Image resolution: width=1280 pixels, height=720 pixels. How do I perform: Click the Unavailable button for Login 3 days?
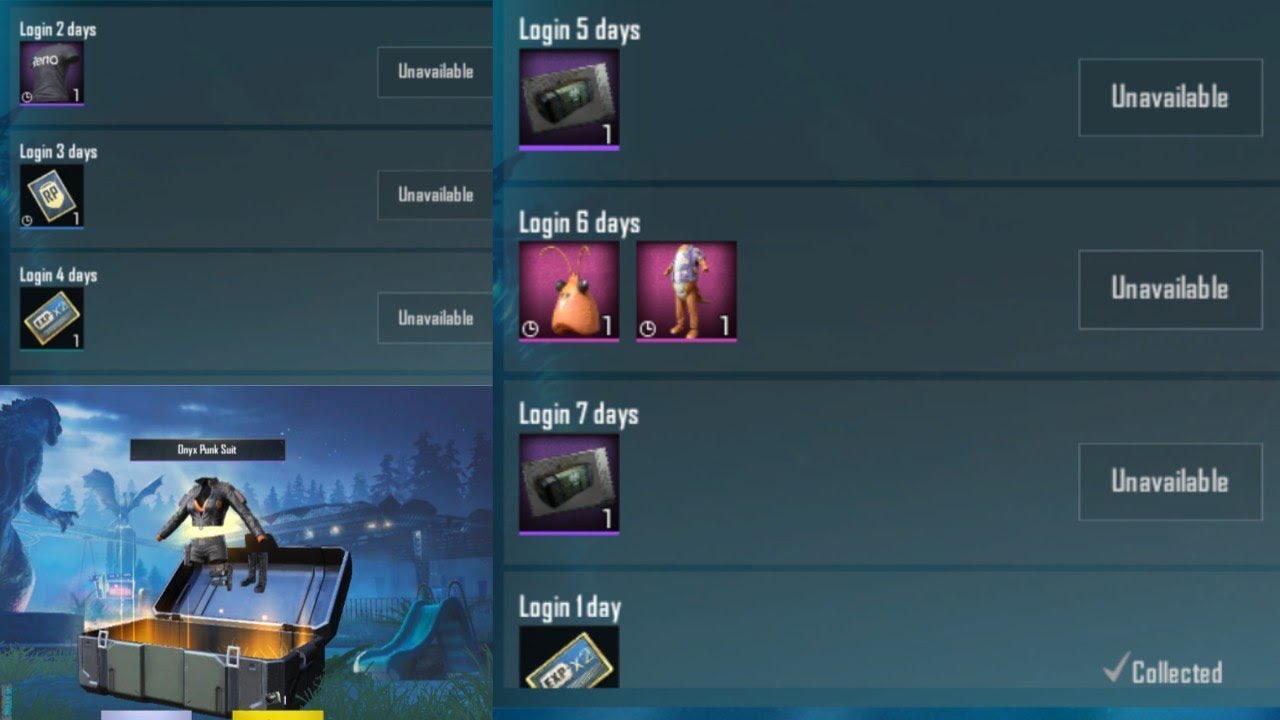[435, 195]
